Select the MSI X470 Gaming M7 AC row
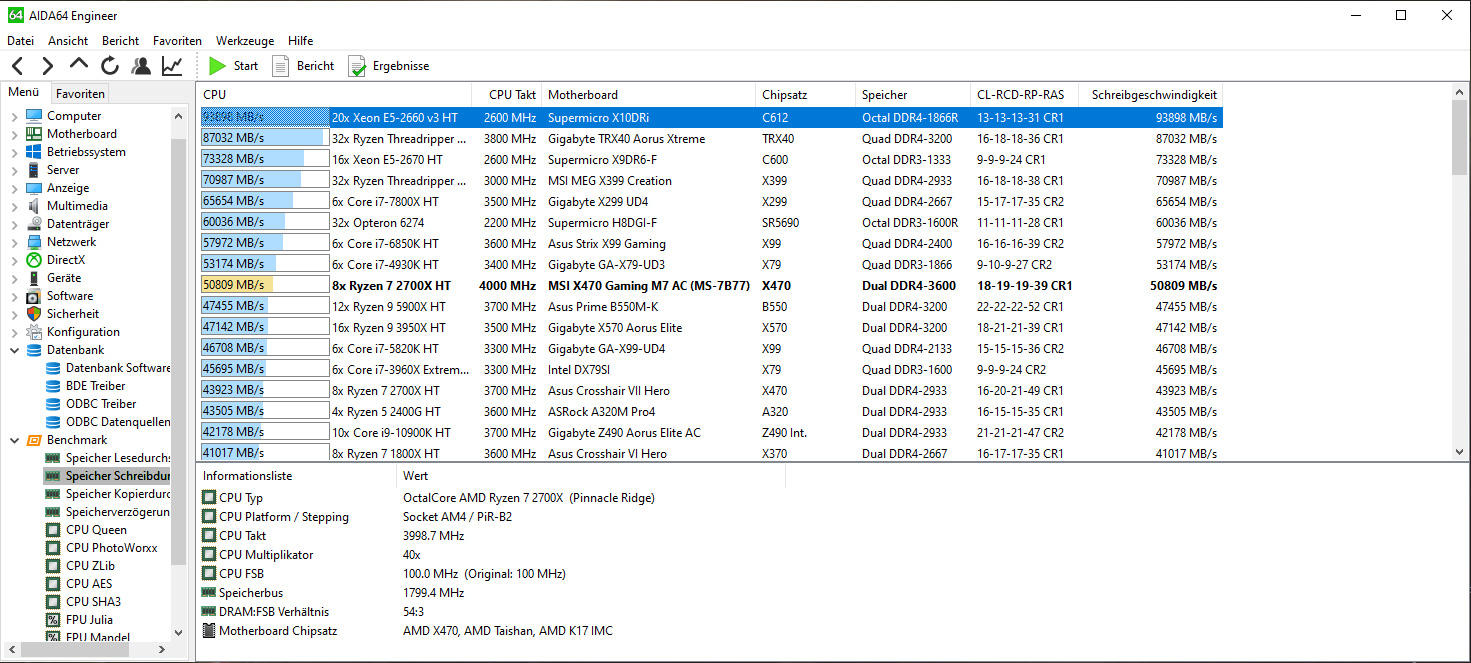 point(710,286)
